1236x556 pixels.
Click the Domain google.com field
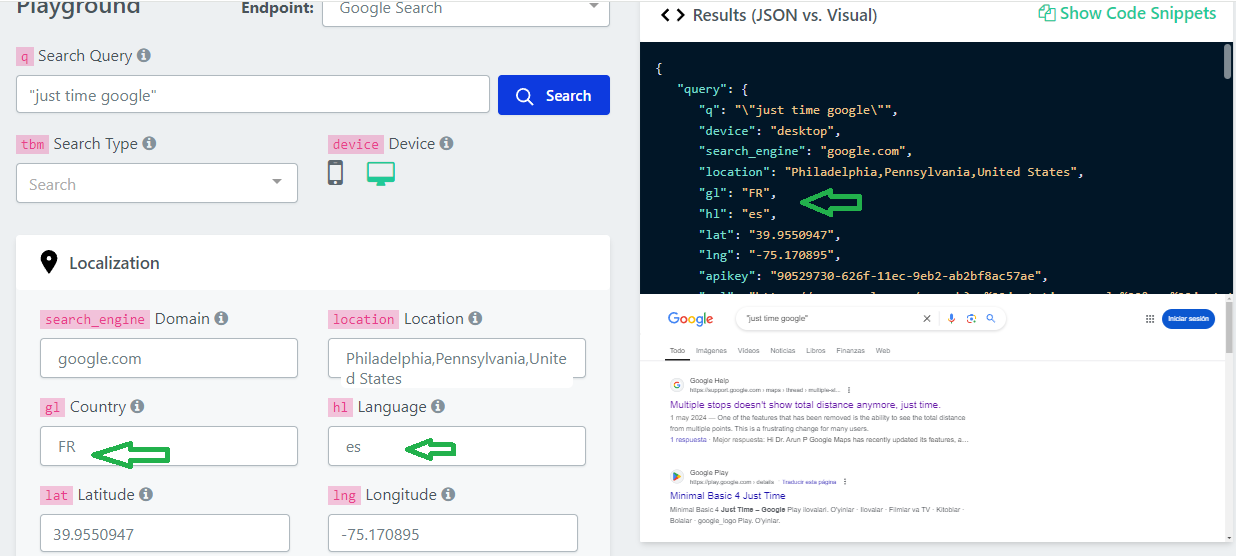[x=169, y=358]
